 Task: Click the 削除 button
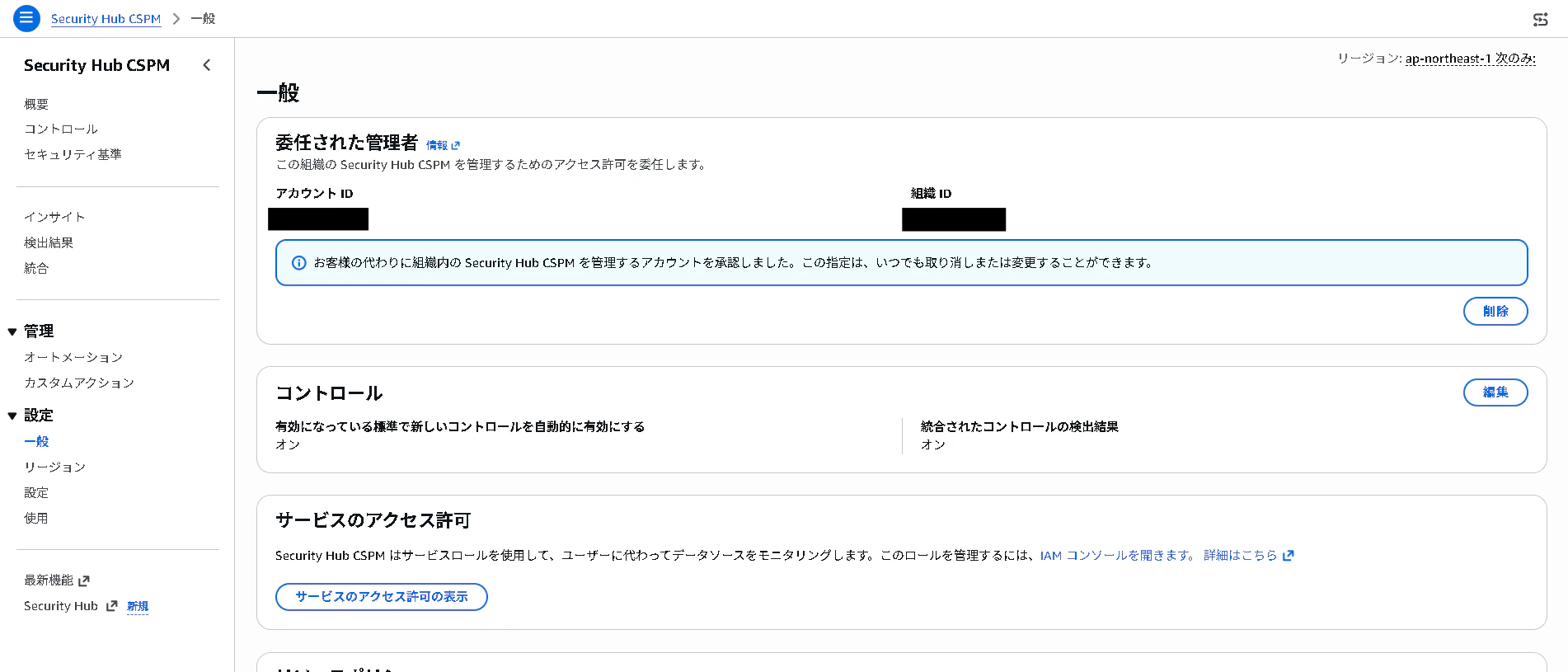pos(1495,312)
